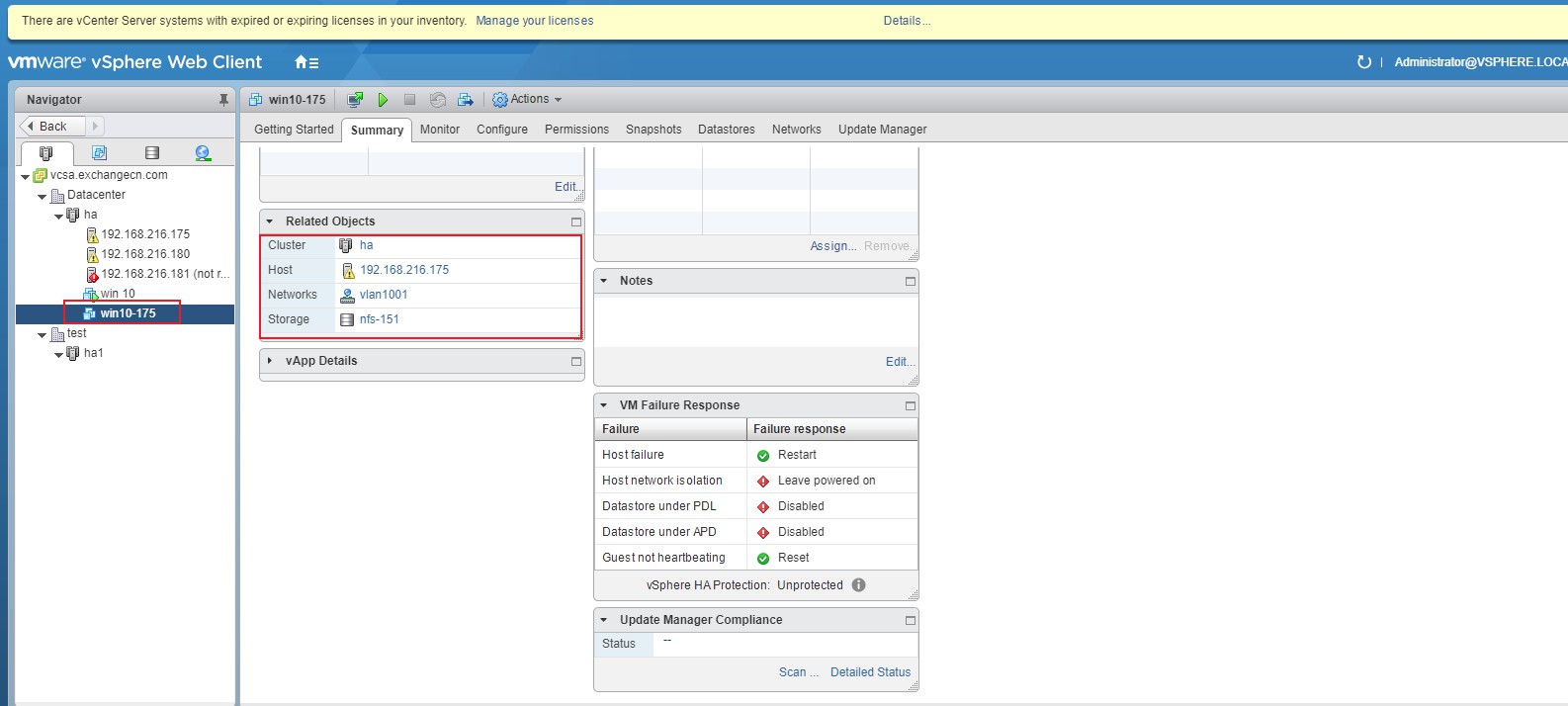1568x706 pixels.
Task: Select the ha1 cluster in the tree
Action: pos(93,353)
